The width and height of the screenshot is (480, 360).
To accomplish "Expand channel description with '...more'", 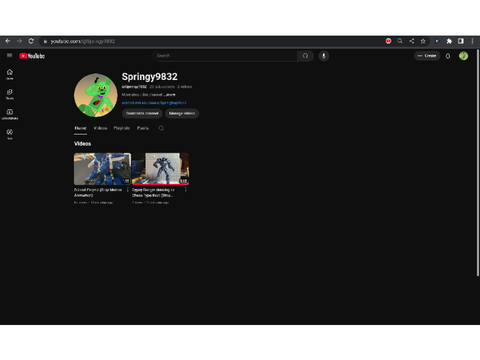I will 169,95.
